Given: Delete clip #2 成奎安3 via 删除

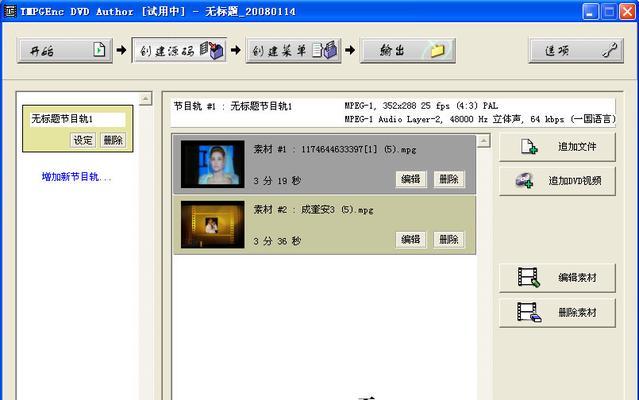Looking at the screenshot, I should click(449, 240).
